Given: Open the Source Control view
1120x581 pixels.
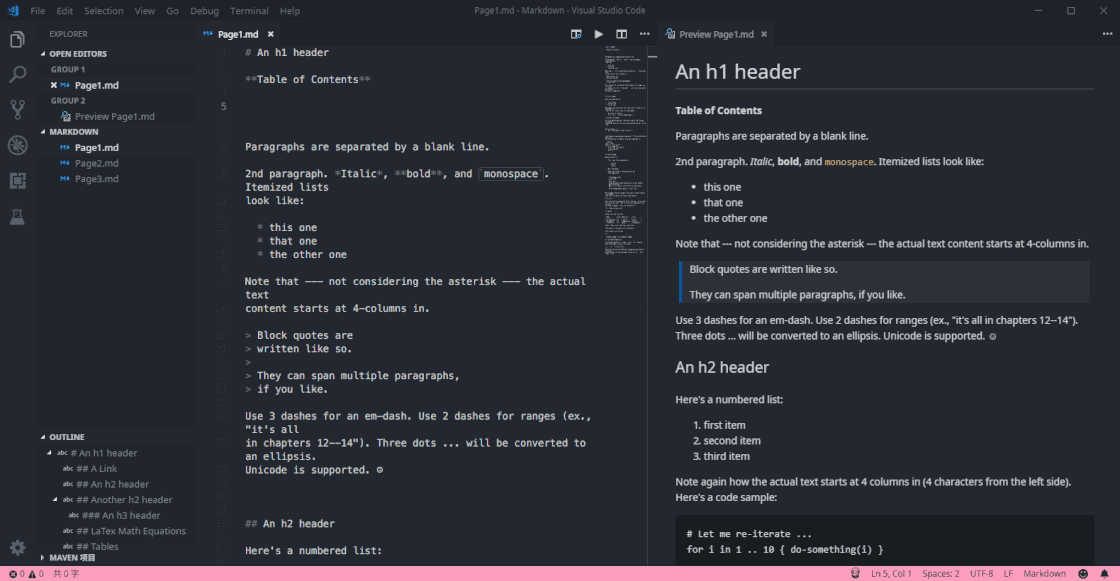Looking at the screenshot, I should (x=17, y=110).
